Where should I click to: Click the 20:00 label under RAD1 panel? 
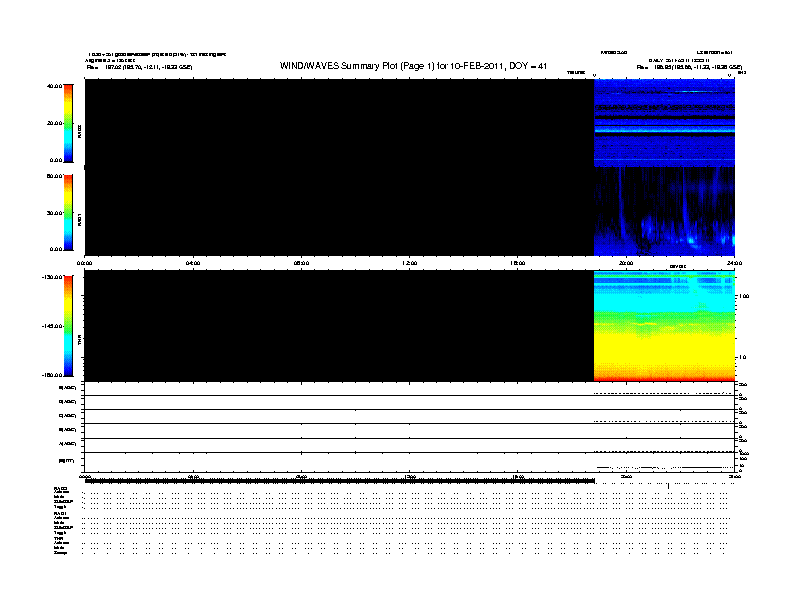[626, 263]
